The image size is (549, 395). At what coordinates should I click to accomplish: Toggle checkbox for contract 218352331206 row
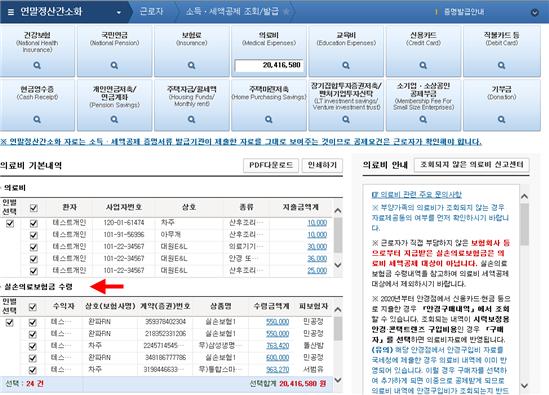click(x=33, y=334)
